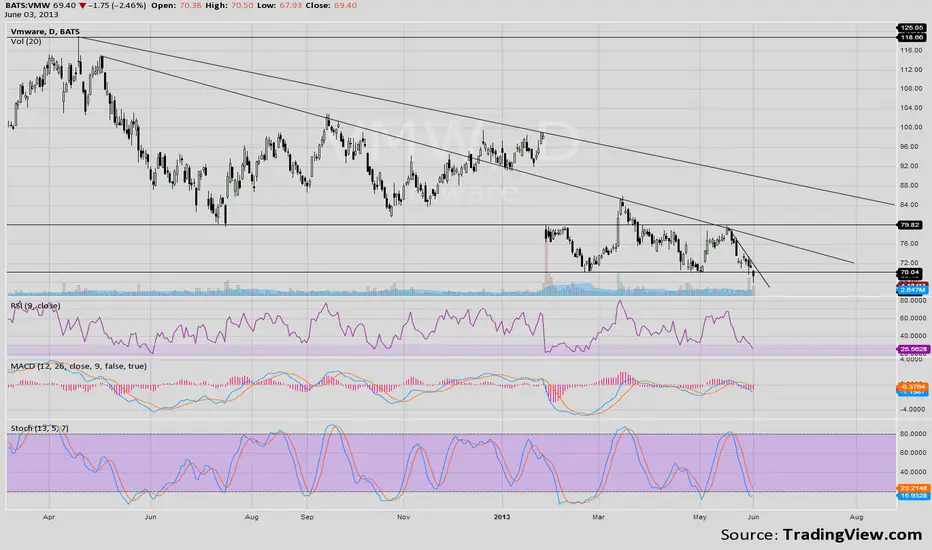Click the 80.0000 label on the Stoch scale
This screenshot has width=932, height=550.
(911, 433)
